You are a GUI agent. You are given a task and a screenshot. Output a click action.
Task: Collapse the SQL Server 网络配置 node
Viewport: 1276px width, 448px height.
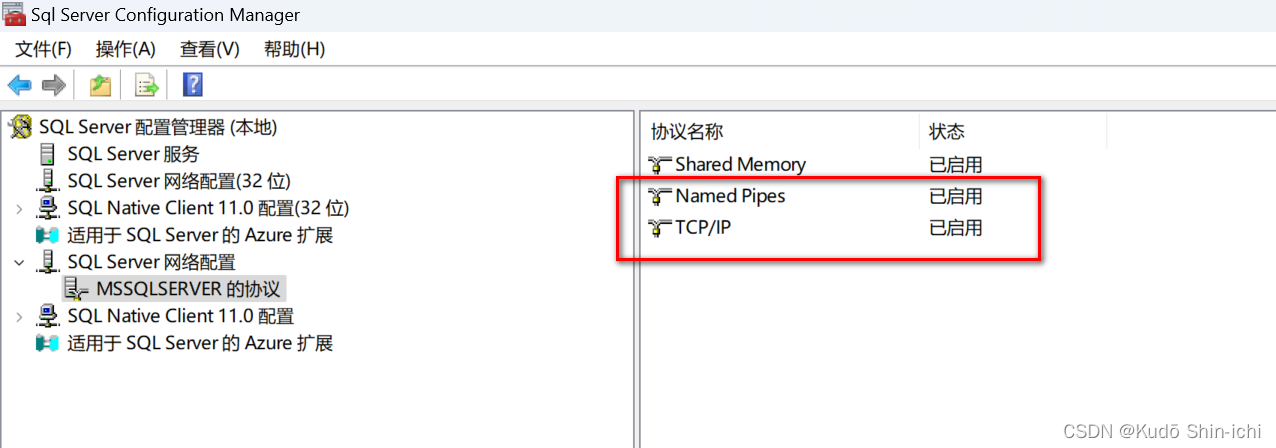point(19,262)
